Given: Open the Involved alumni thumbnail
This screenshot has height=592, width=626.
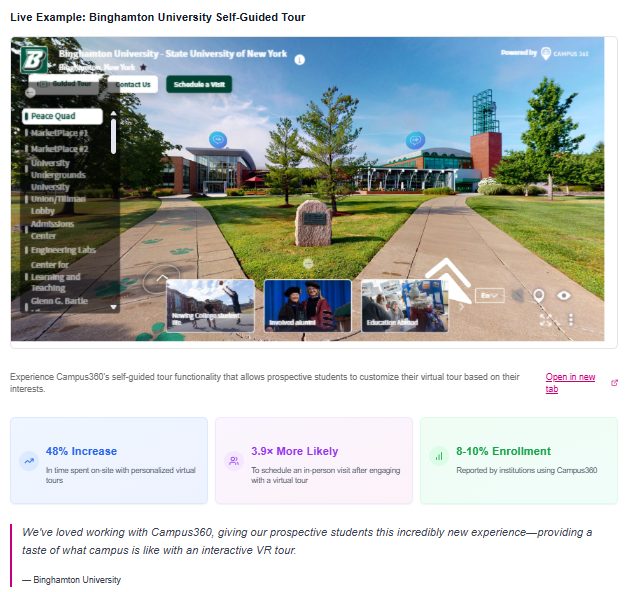Looking at the screenshot, I should pos(307,306).
